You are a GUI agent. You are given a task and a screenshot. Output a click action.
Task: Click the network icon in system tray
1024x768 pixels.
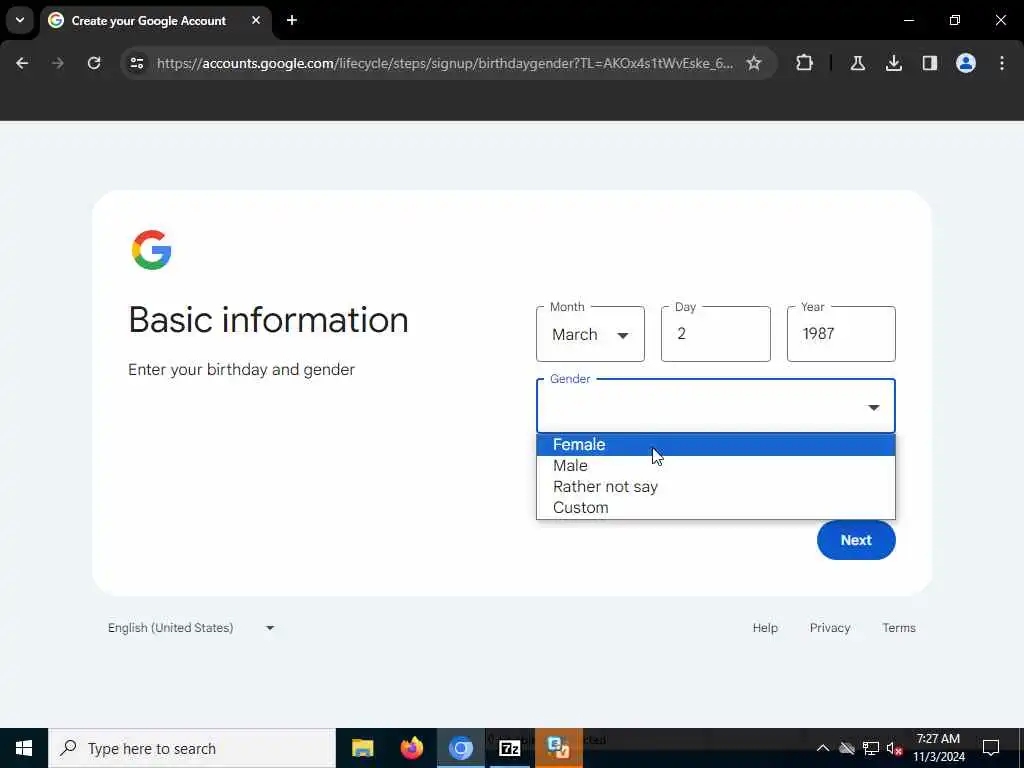[x=871, y=748]
